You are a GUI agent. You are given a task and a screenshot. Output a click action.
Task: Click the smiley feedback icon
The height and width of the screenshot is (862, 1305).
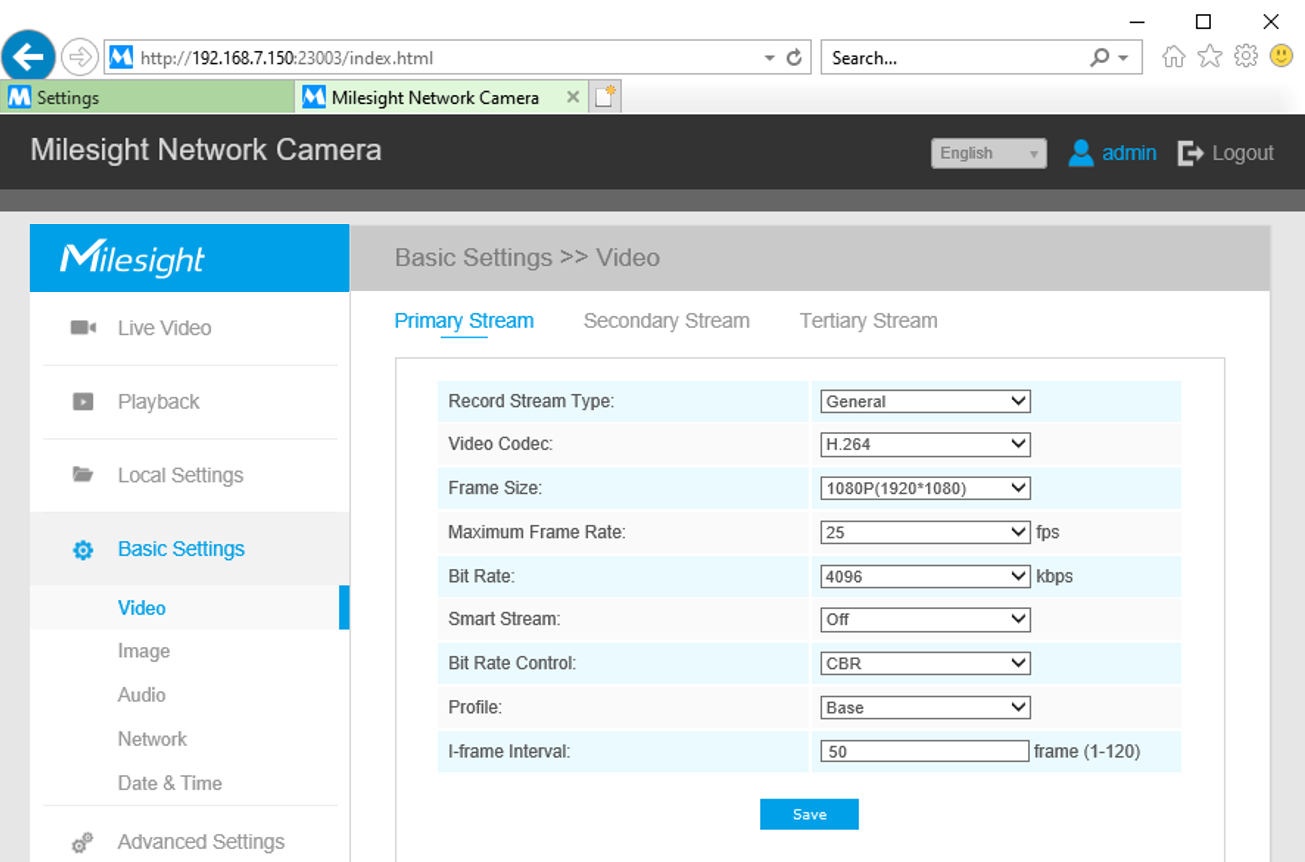pos(1281,56)
